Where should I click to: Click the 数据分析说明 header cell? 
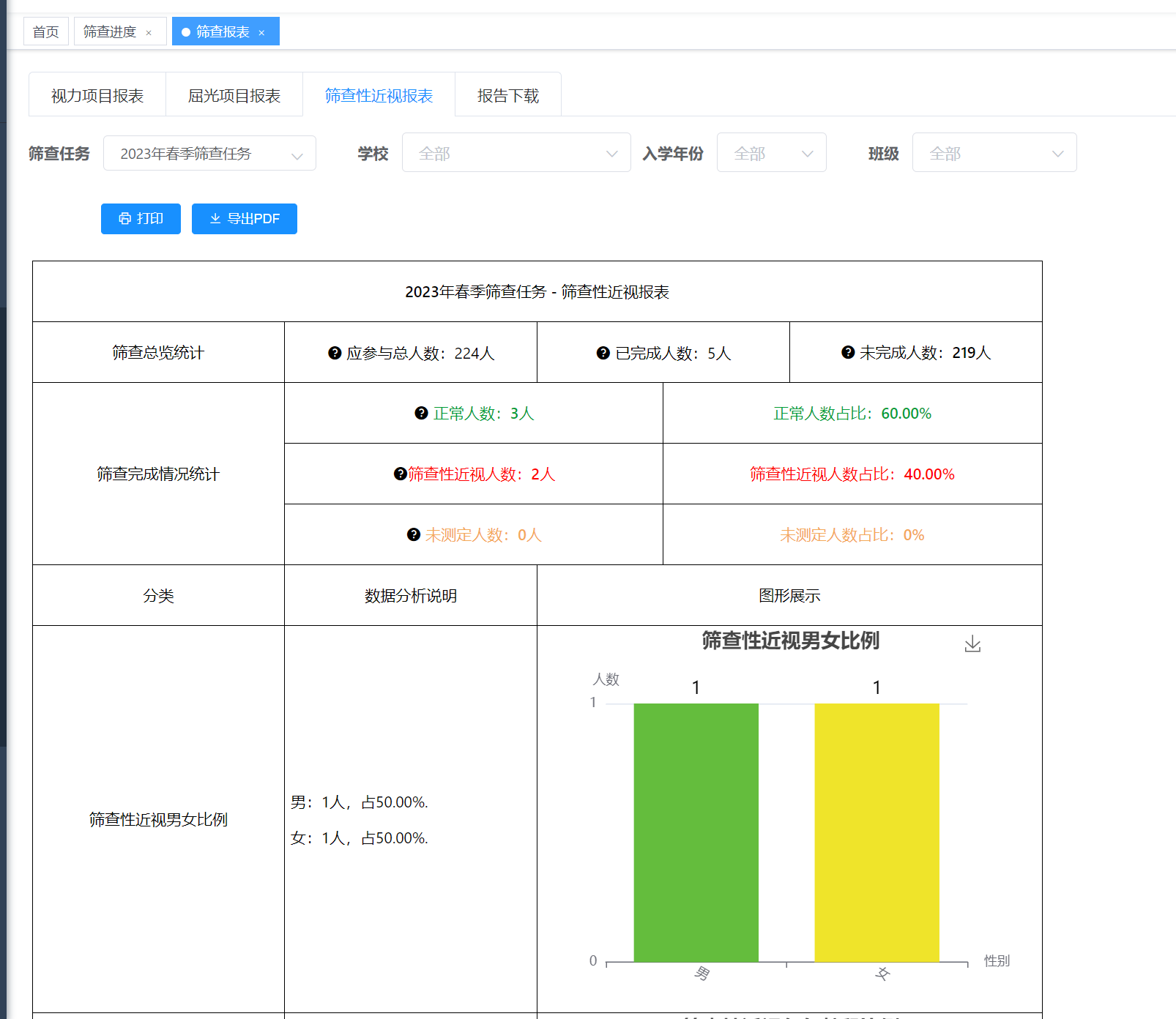411,595
